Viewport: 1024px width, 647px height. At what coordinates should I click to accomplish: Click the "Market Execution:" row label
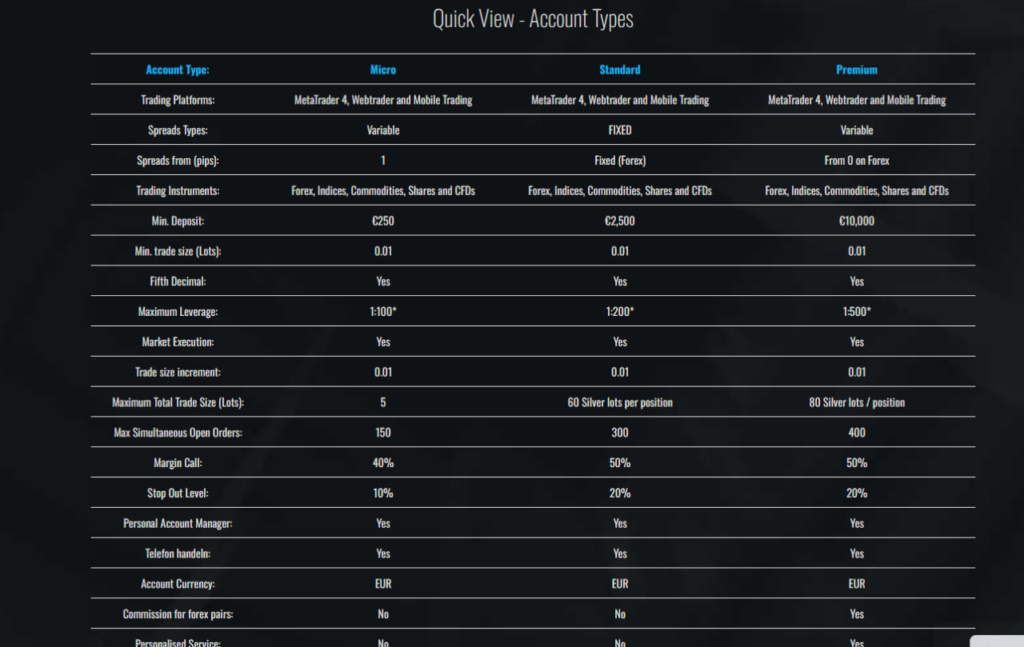point(178,342)
